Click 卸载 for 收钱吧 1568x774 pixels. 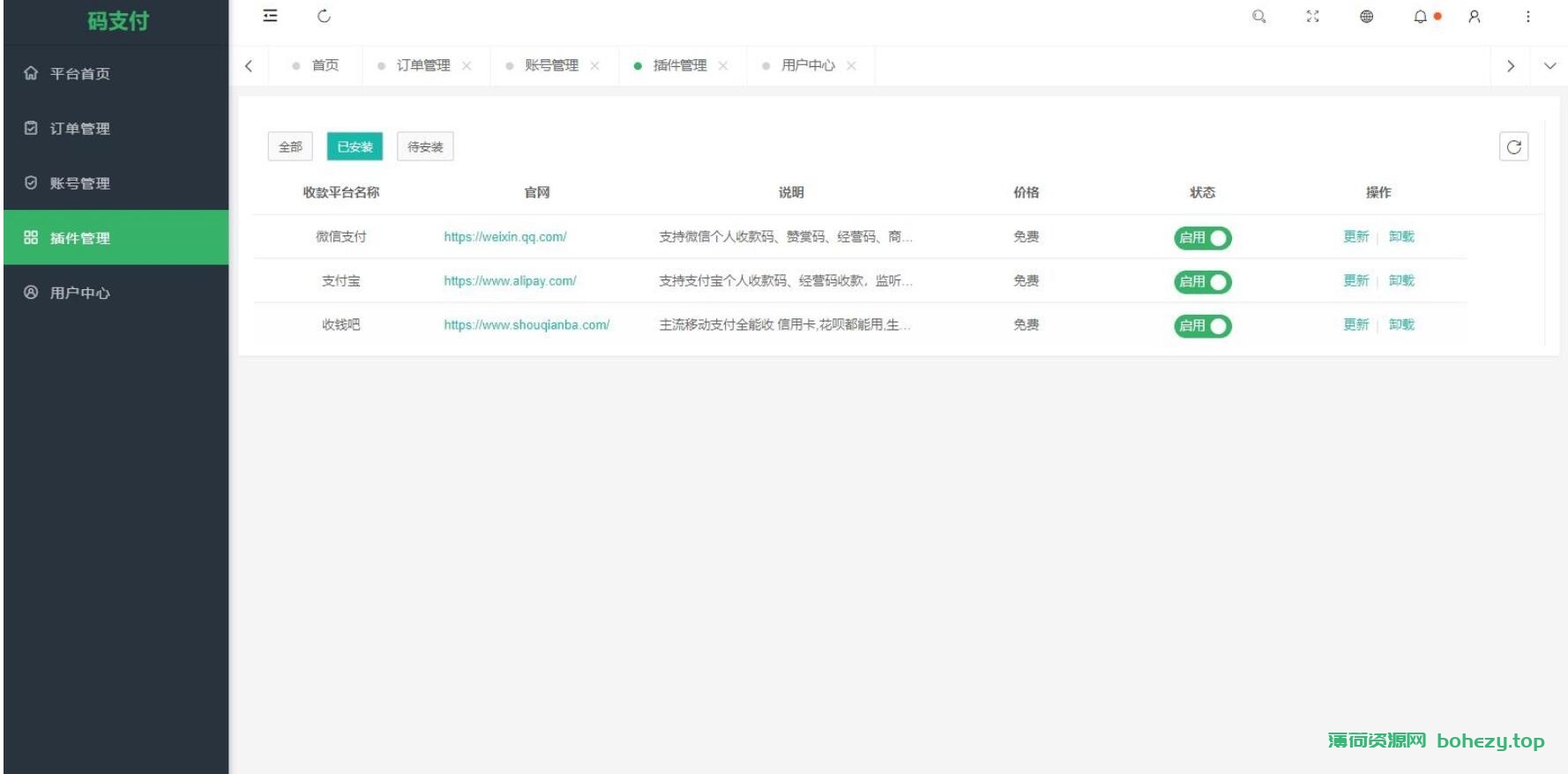(1401, 324)
